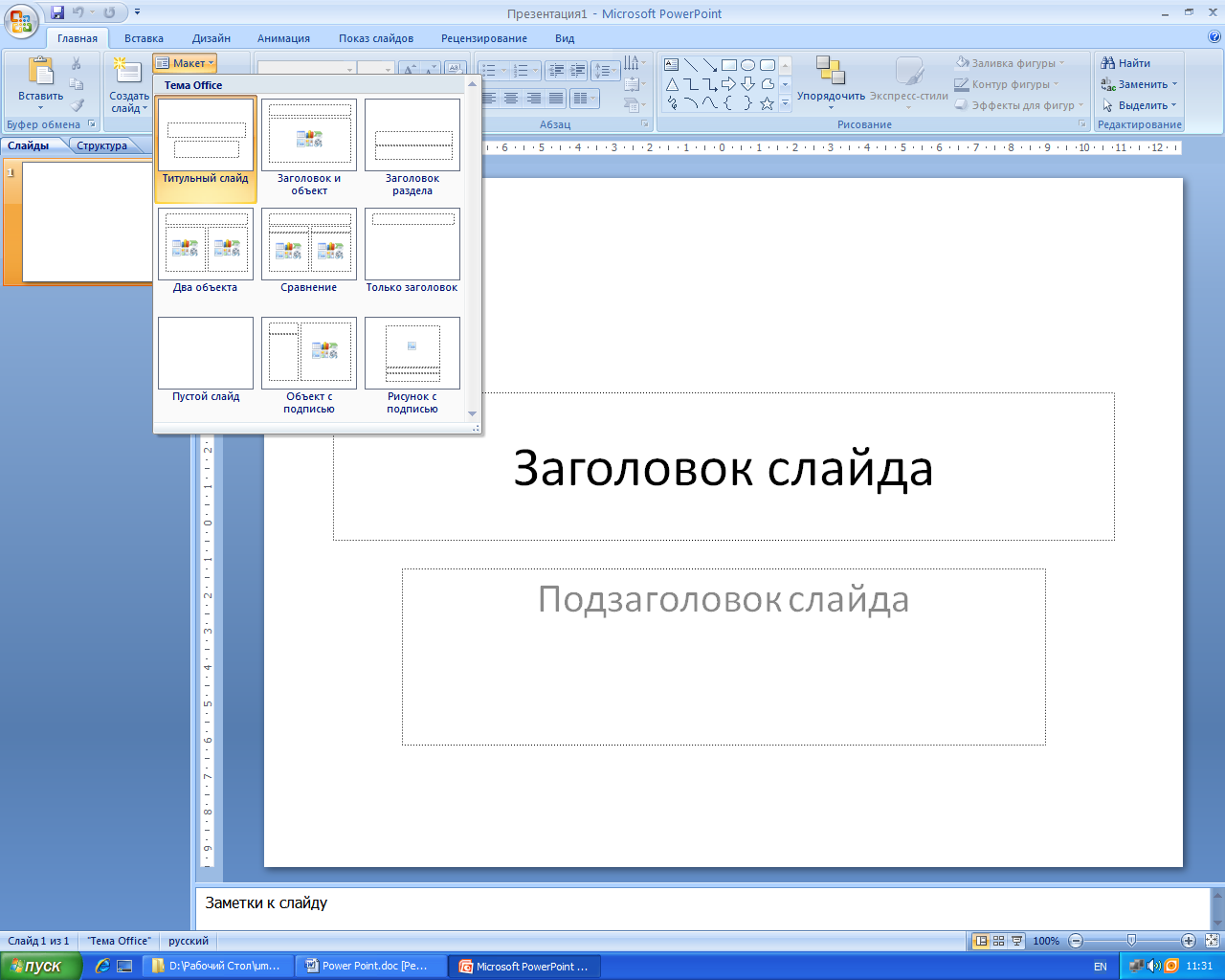Screen dimensions: 1225x980
Task: Open Упорядочить arrange options
Action: (x=831, y=82)
